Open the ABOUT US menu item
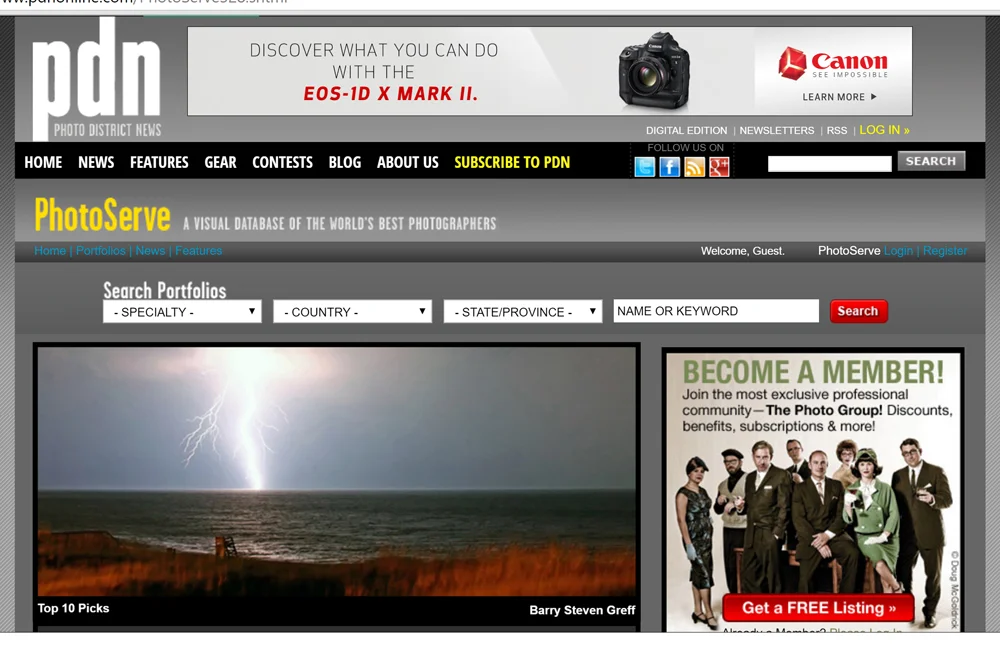This screenshot has height=649, width=1000. [x=408, y=163]
